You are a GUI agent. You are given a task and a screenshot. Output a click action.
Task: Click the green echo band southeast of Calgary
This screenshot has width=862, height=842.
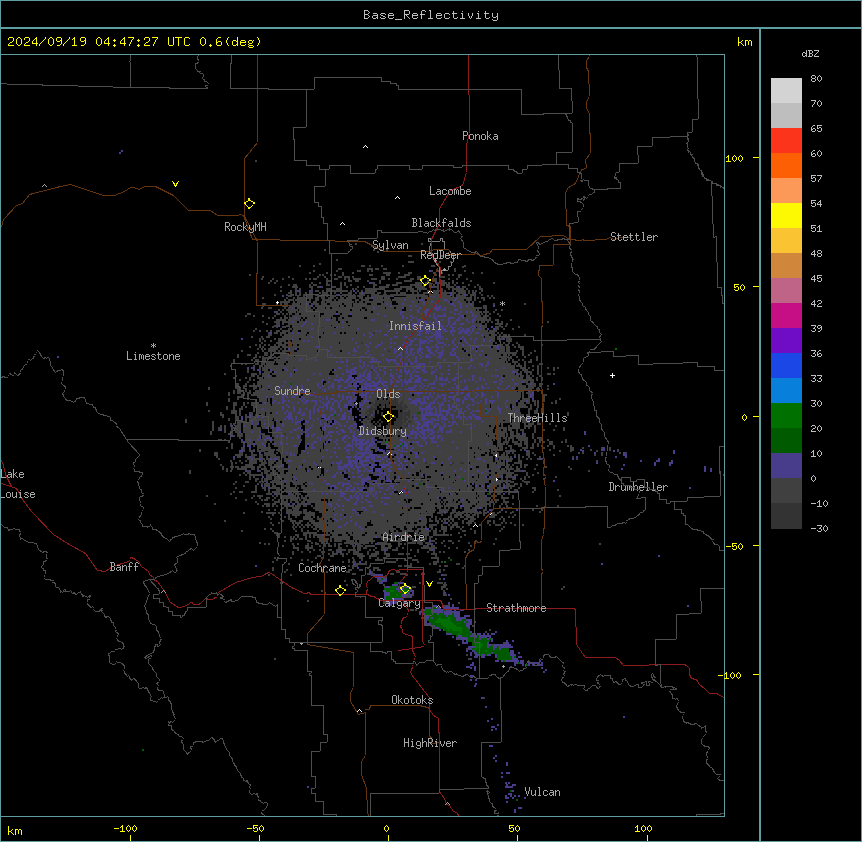coord(467,635)
